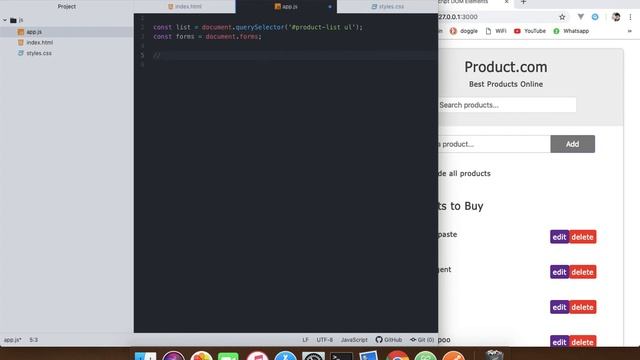Open Finder from the Dock
Image resolution: width=640 pixels, height=360 pixels.
tap(145, 356)
